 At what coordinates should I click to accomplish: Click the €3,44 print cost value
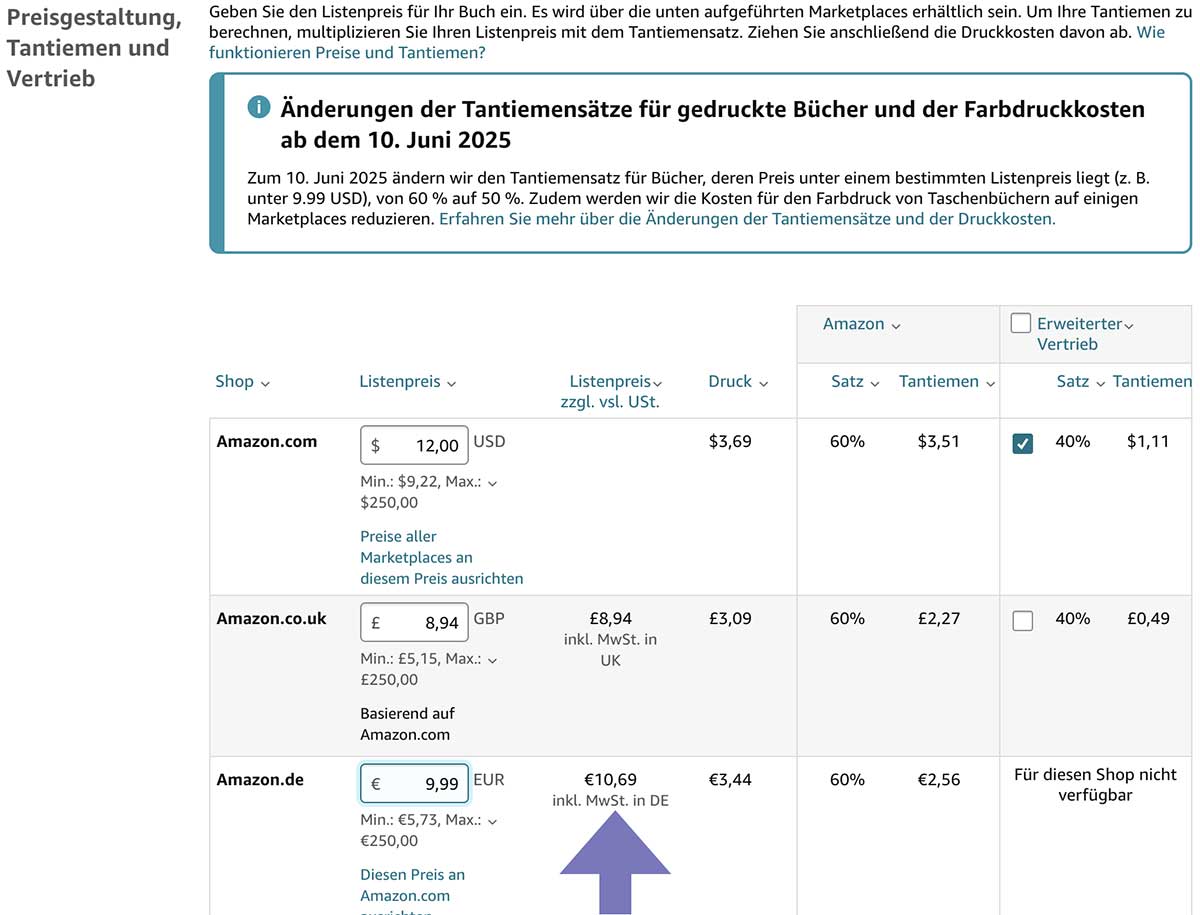tap(730, 779)
